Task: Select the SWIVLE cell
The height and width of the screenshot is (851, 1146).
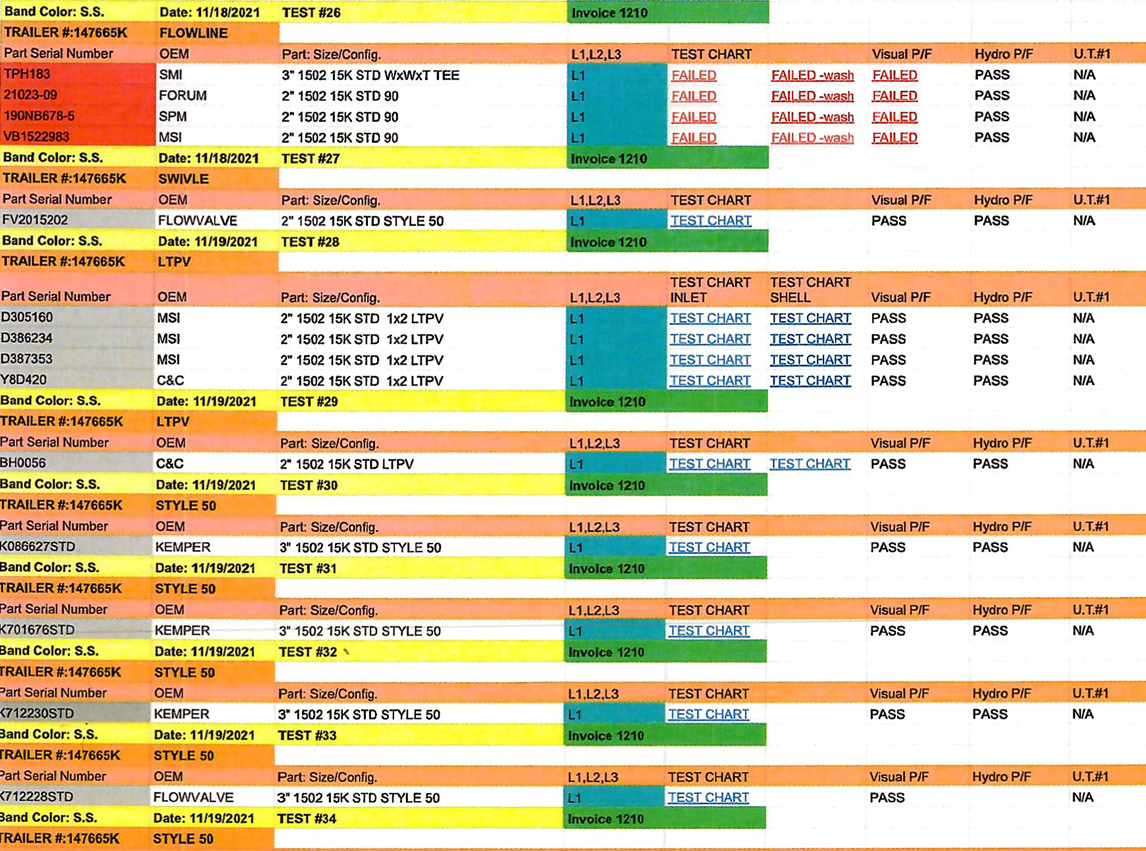Action: 183,179
